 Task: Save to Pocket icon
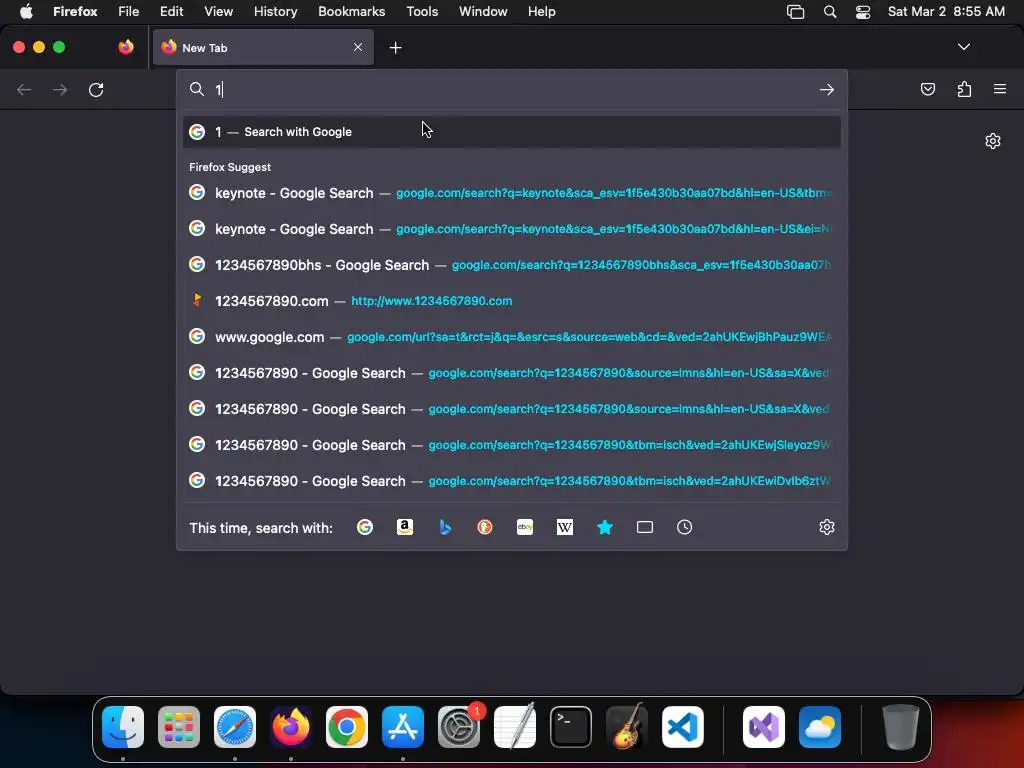coord(927,89)
